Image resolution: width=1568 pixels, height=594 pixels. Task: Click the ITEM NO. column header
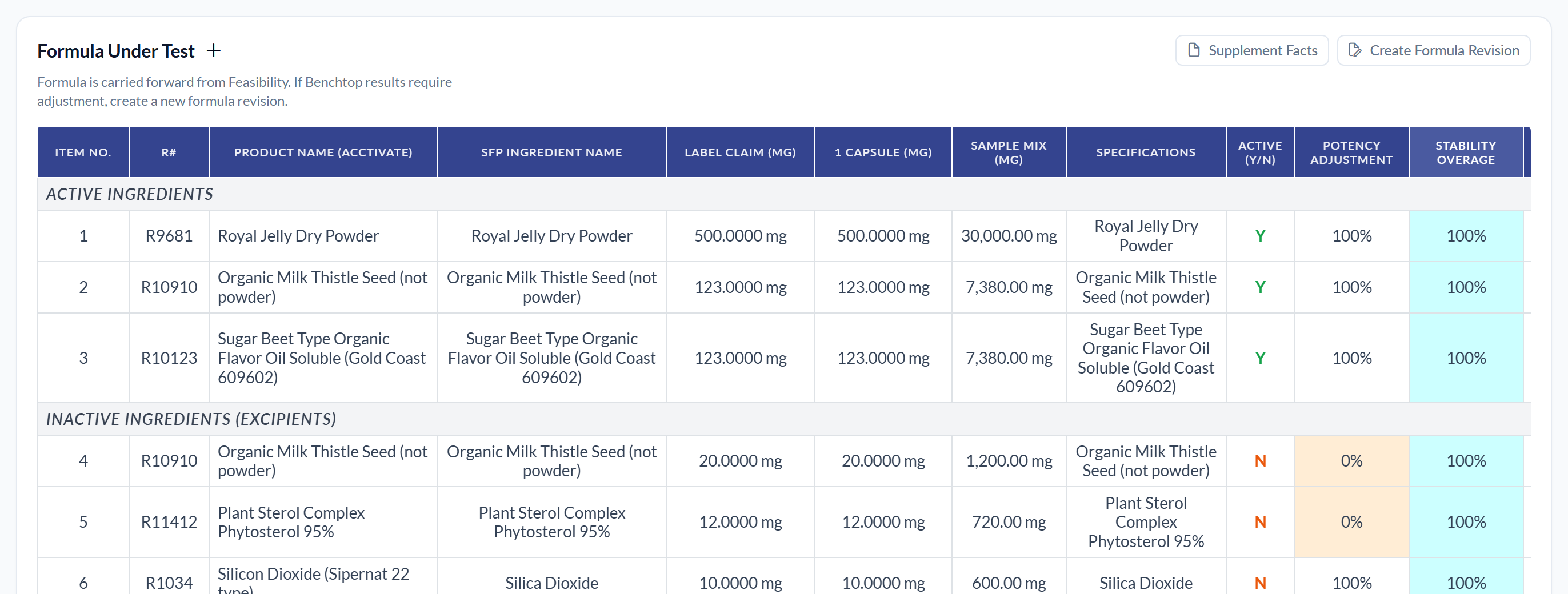pos(83,152)
